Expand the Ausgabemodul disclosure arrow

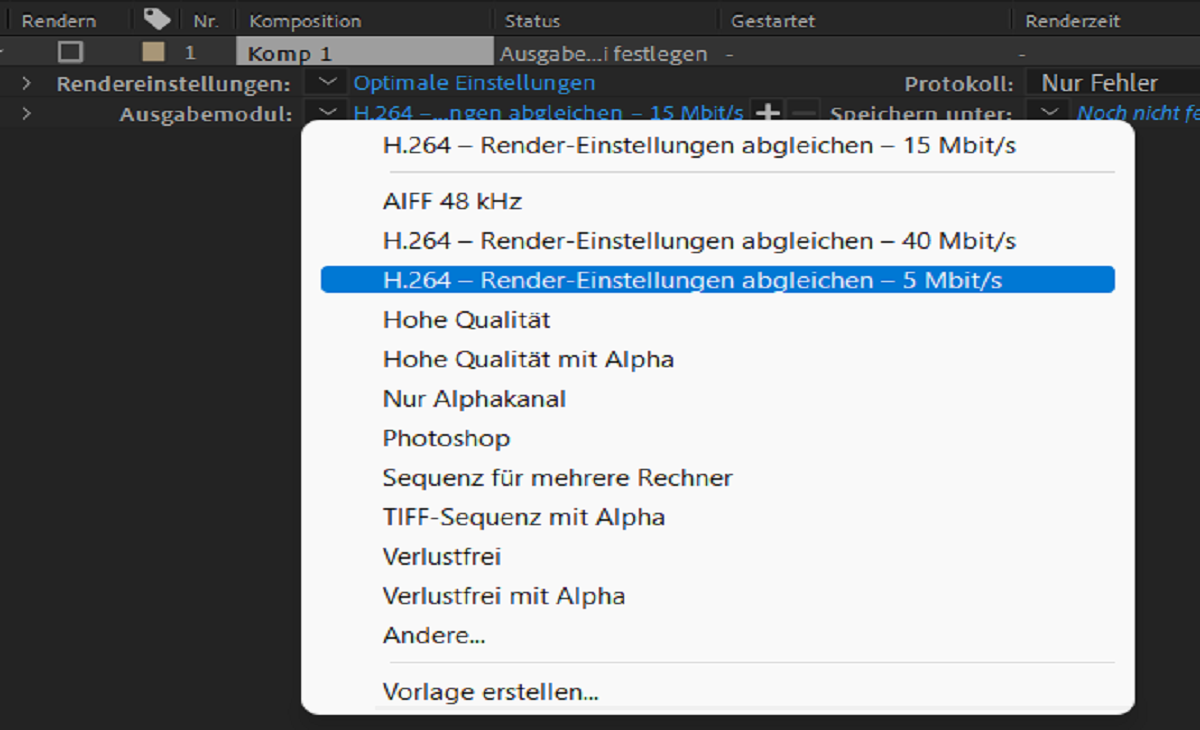[26, 113]
